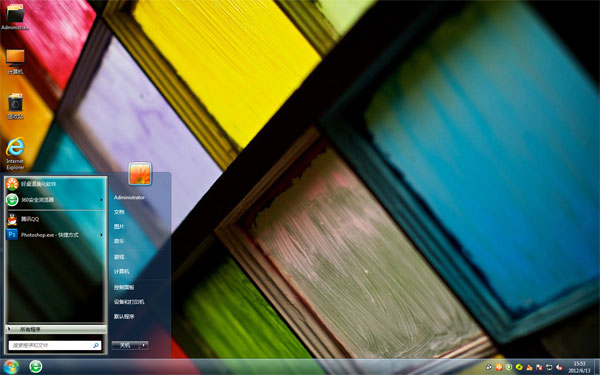Click the orange figure tray icon
The image size is (600, 375).
tap(529, 367)
